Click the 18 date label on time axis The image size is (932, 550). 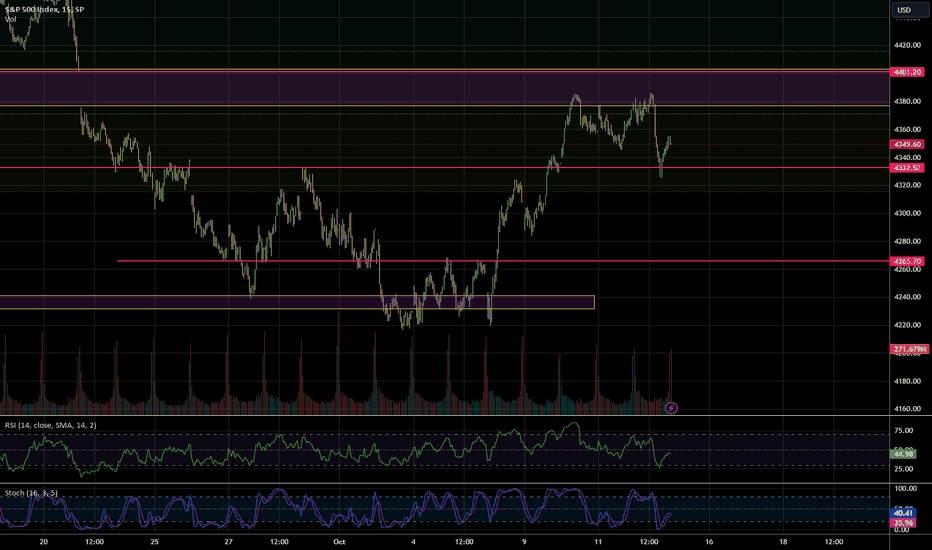(783, 542)
